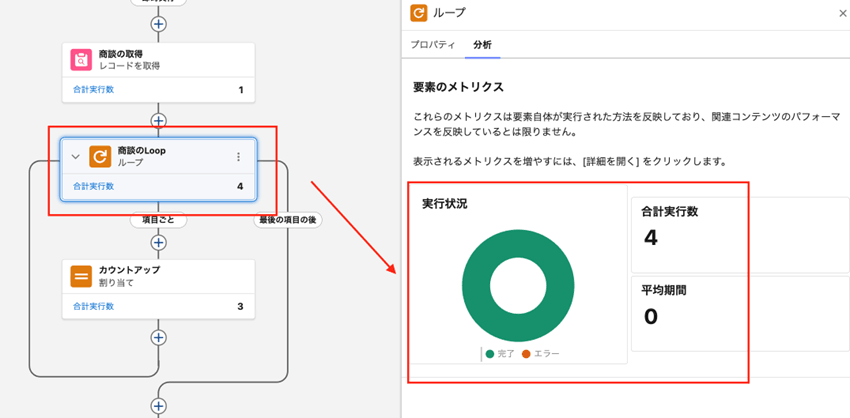
Task: Collapse the 商談のLoop node chevron
Action: click(75, 157)
